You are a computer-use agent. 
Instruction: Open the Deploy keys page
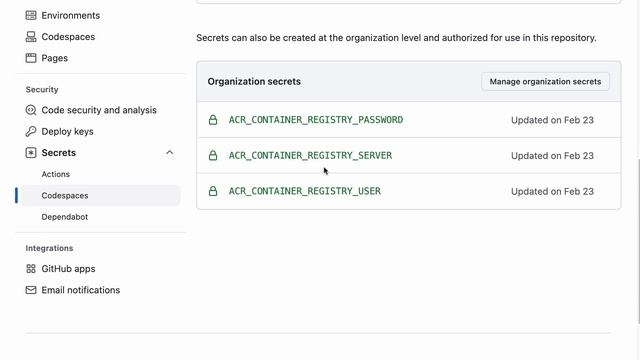coord(67,131)
